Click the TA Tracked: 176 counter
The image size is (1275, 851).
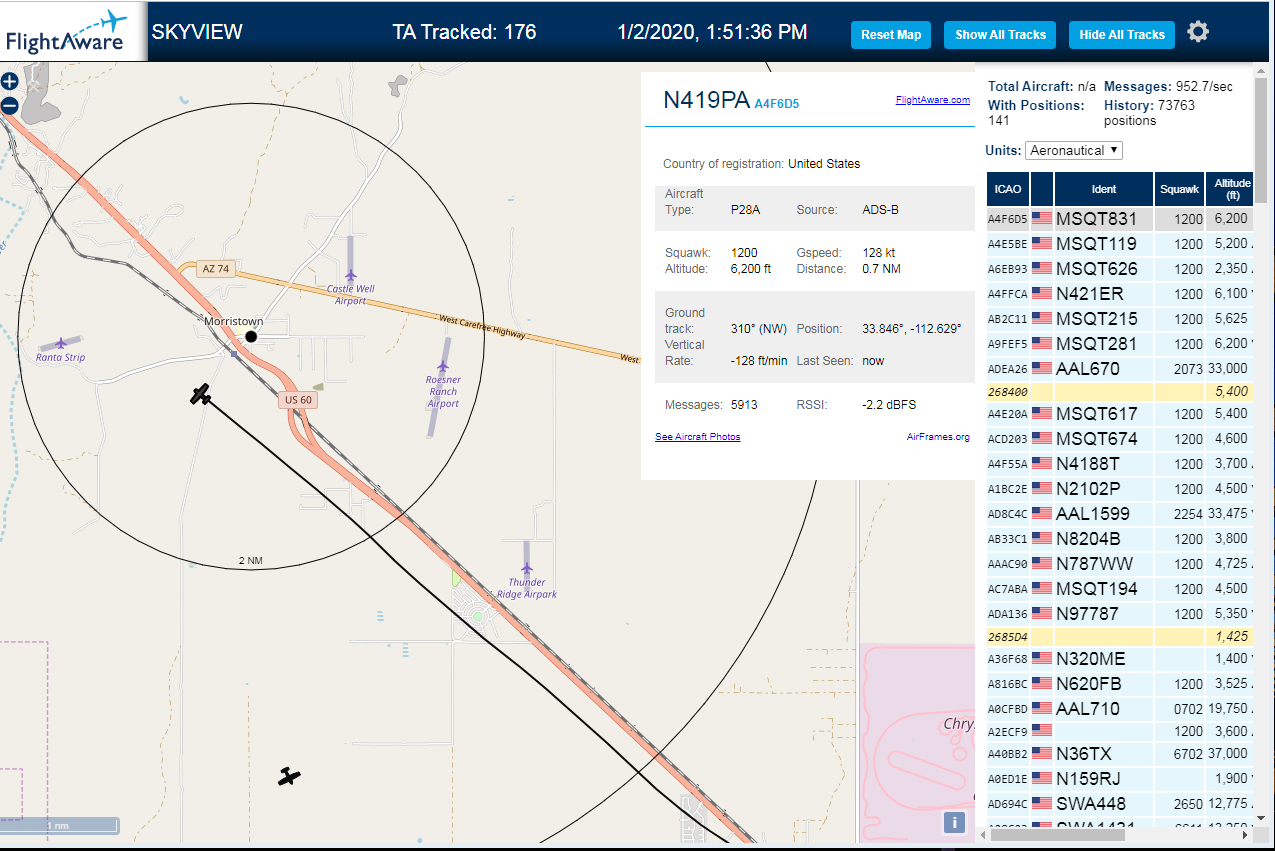coord(464,32)
